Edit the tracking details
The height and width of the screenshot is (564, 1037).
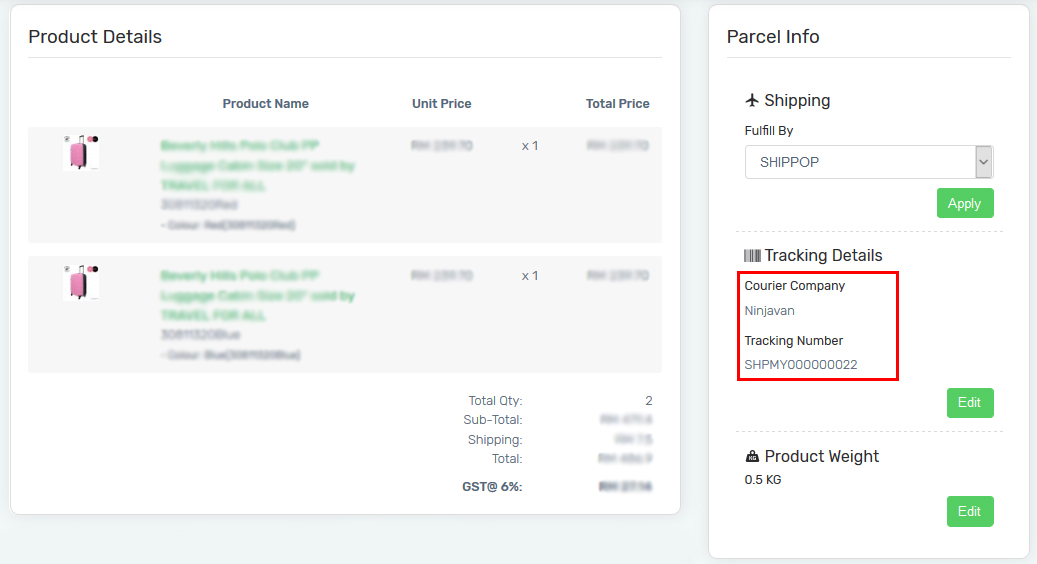point(970,403)
